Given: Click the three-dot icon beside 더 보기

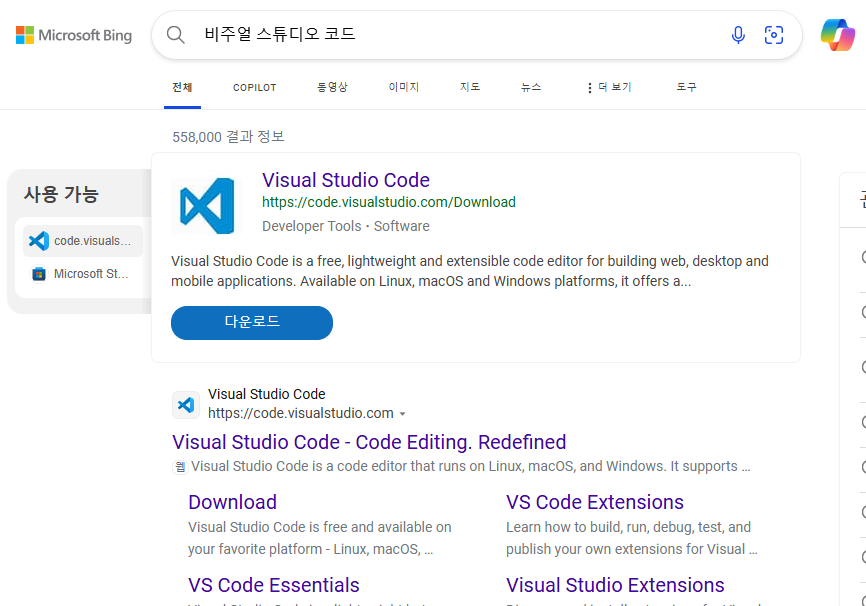Looking at the screenshot, I should click(589, 88).
